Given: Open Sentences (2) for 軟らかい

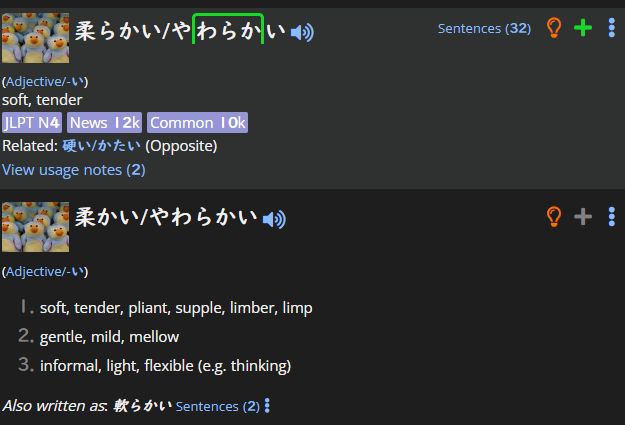Looking at the screenshot, I should pyautogui.click(x=218, y=406).
